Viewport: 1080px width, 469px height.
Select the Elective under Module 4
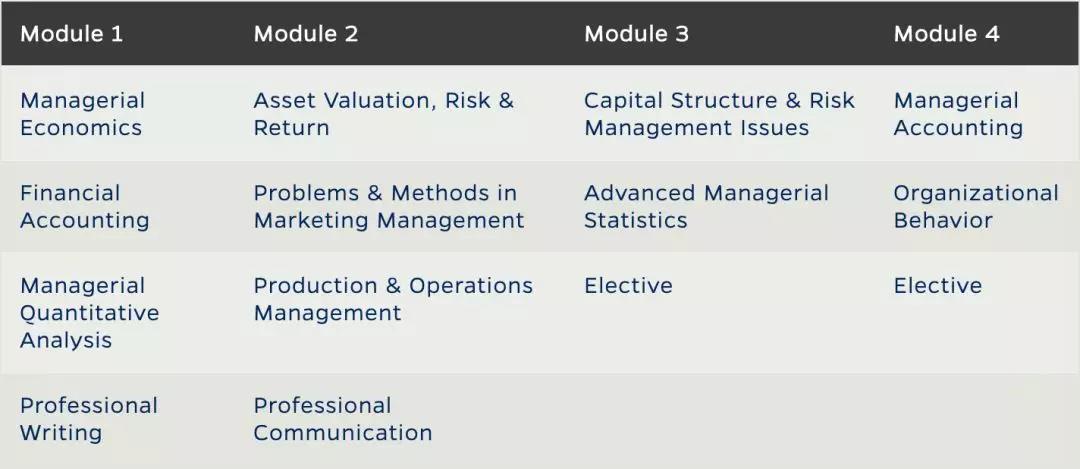[x=938, y=286]
